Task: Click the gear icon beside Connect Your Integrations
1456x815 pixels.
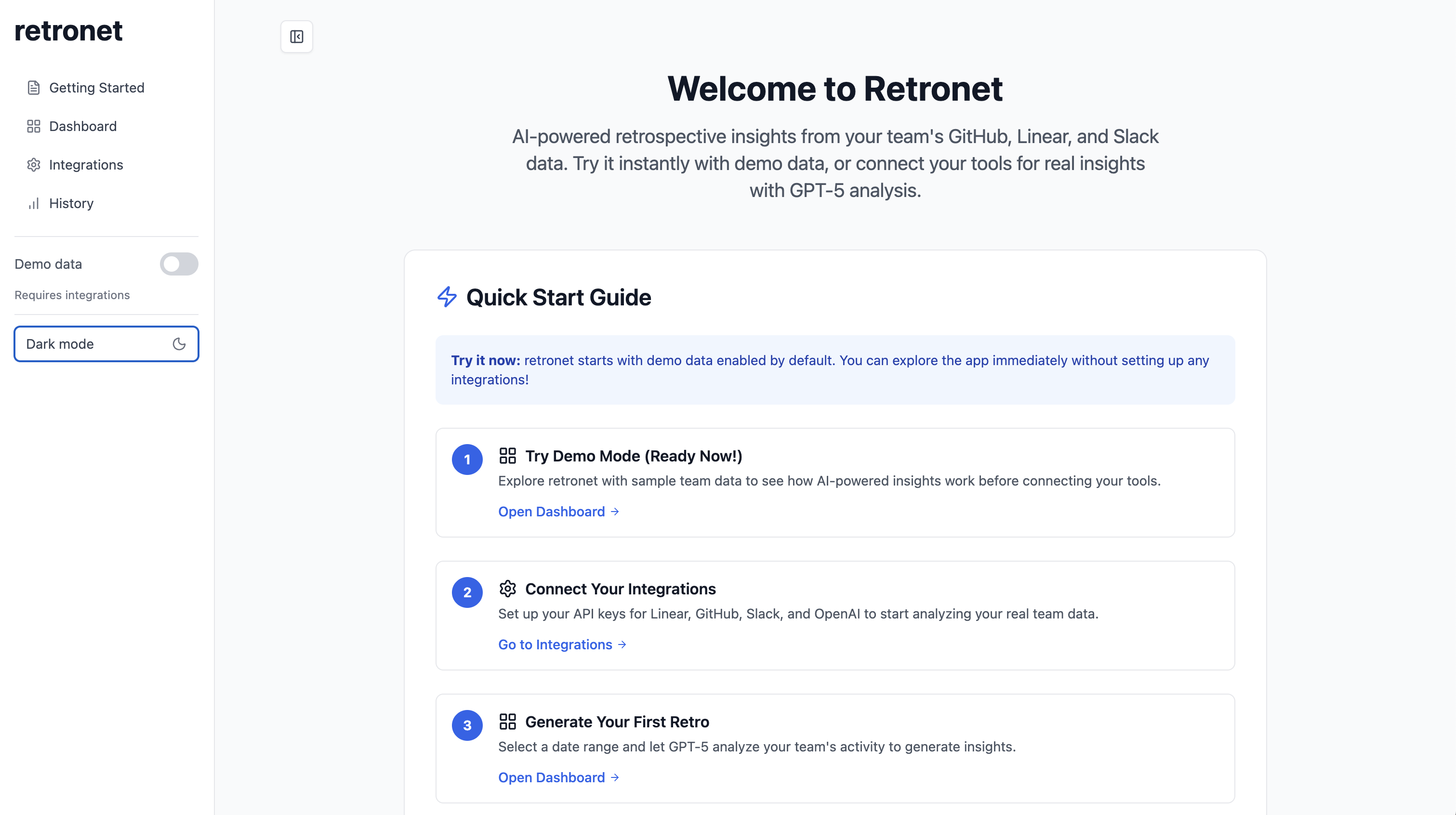Action: point(507,588)
